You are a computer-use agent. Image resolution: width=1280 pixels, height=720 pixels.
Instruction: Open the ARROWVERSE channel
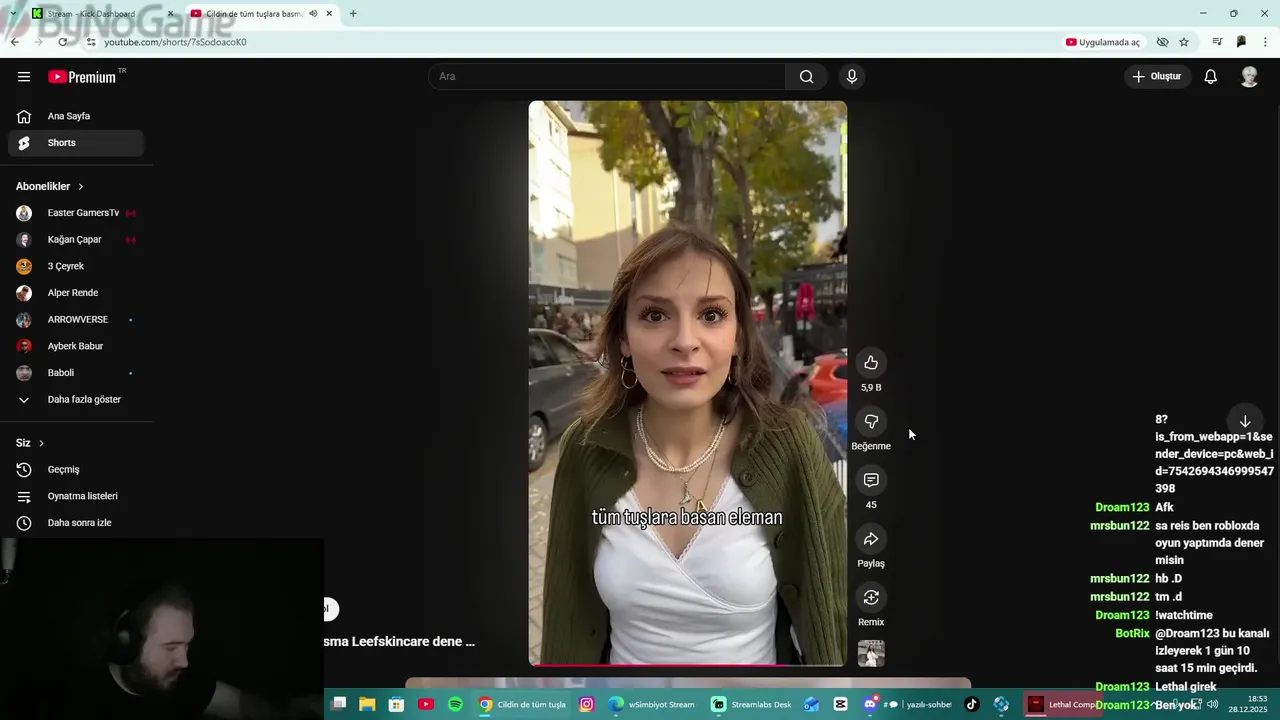tap(76, 320)
